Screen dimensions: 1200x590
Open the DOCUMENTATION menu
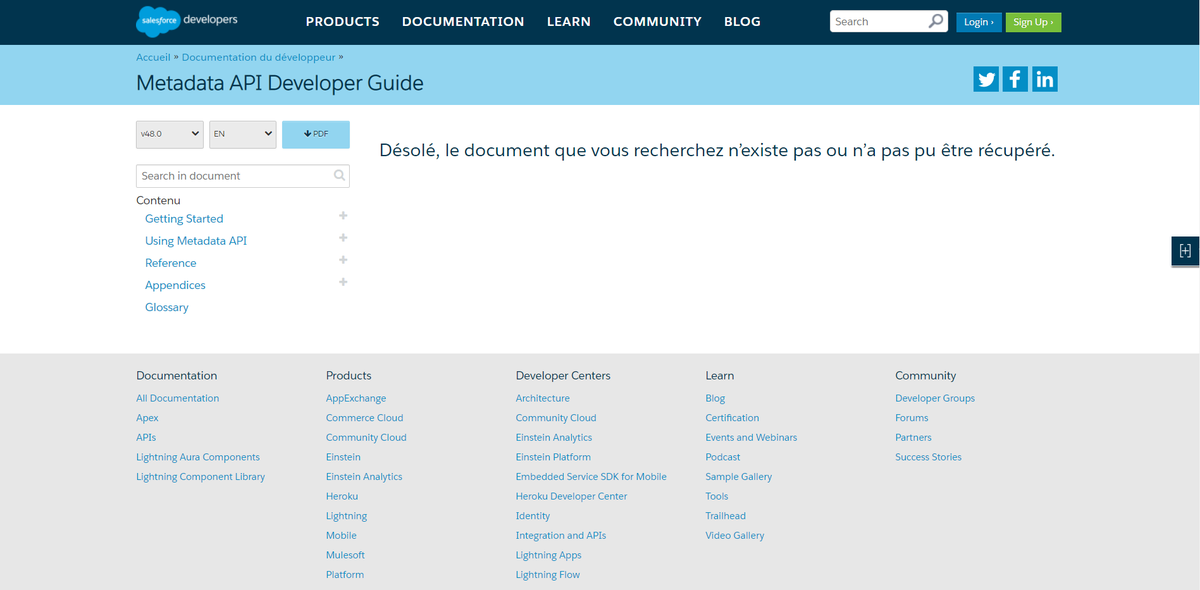pyautogui.click(x=463, y=21)
